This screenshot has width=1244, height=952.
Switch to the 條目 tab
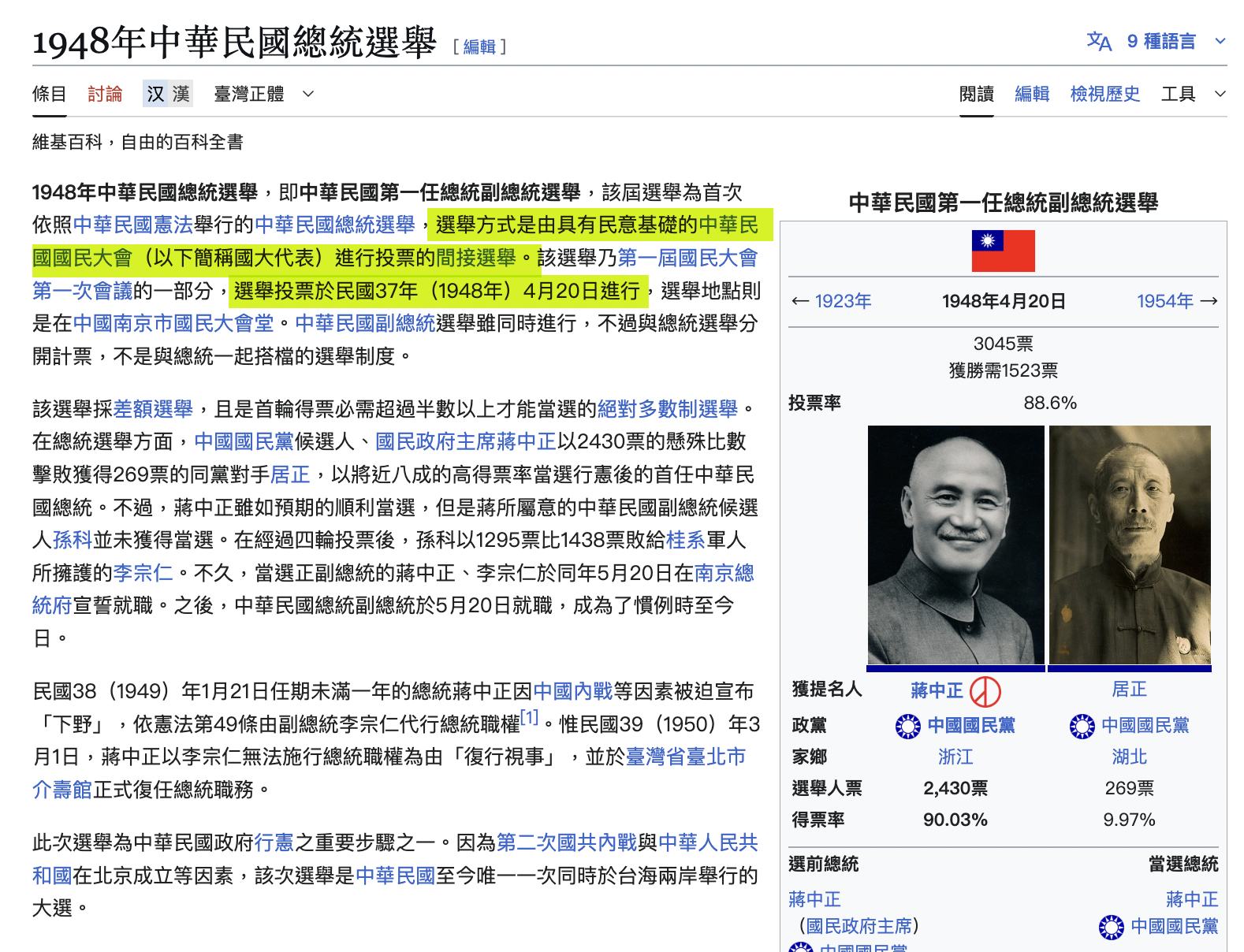coord(50,94)
